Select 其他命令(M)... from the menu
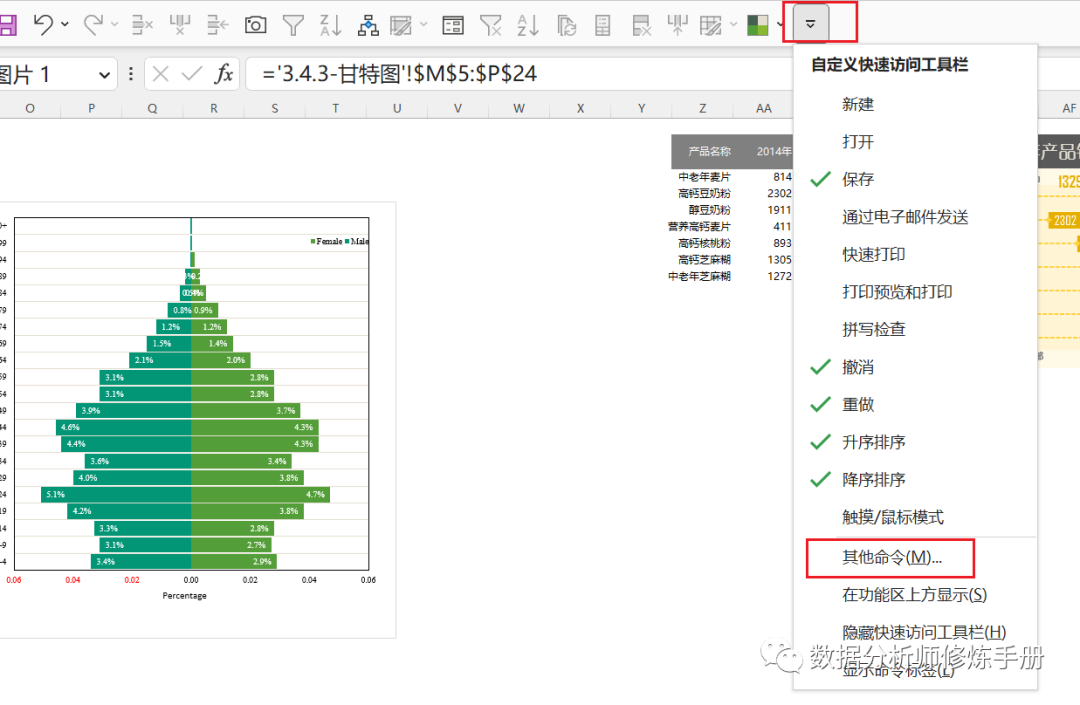This screenshot has height=705, width=1080. coord(891,557)
